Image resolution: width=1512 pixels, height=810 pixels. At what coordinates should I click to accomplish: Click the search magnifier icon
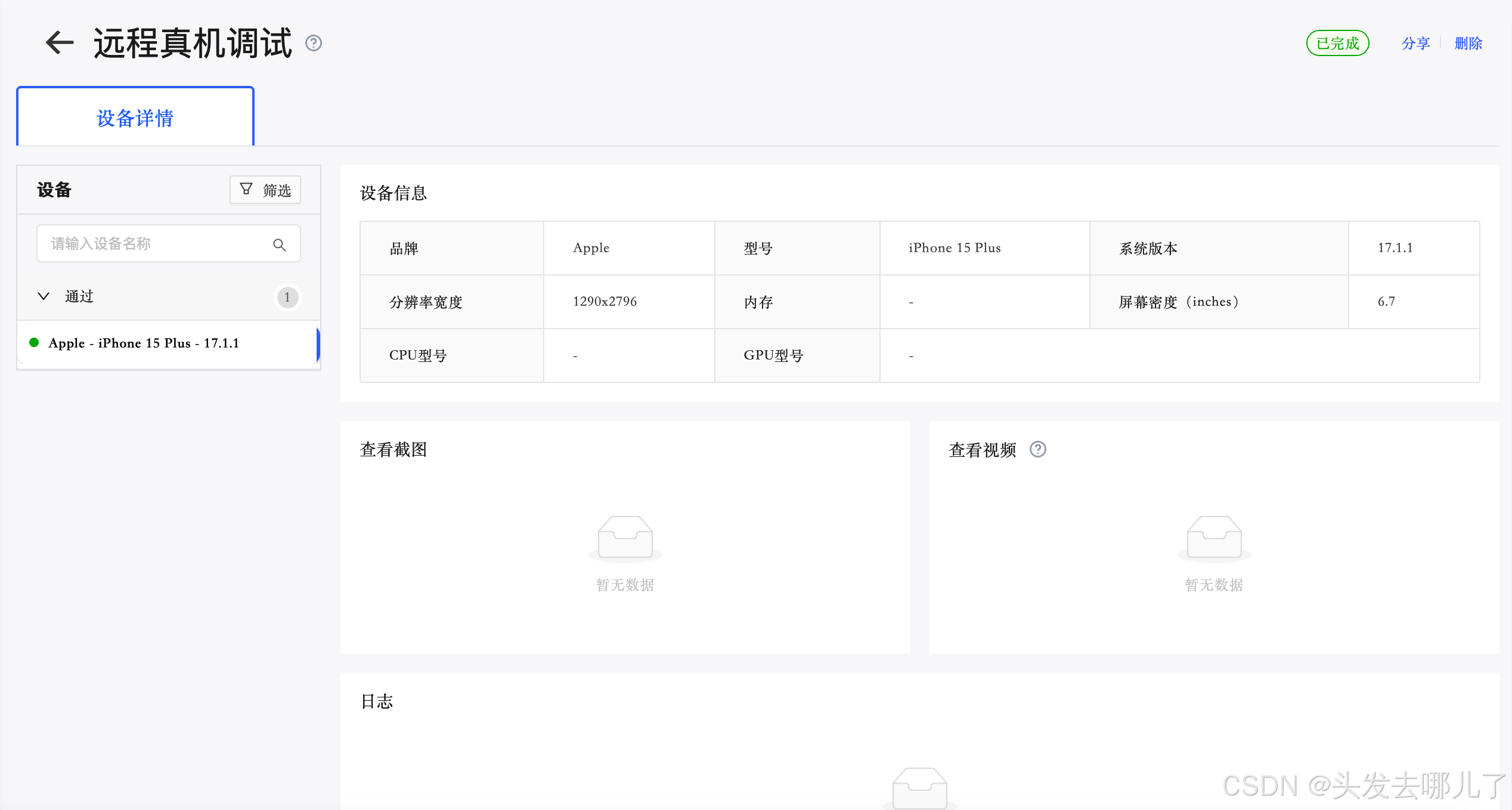point(279,245)
